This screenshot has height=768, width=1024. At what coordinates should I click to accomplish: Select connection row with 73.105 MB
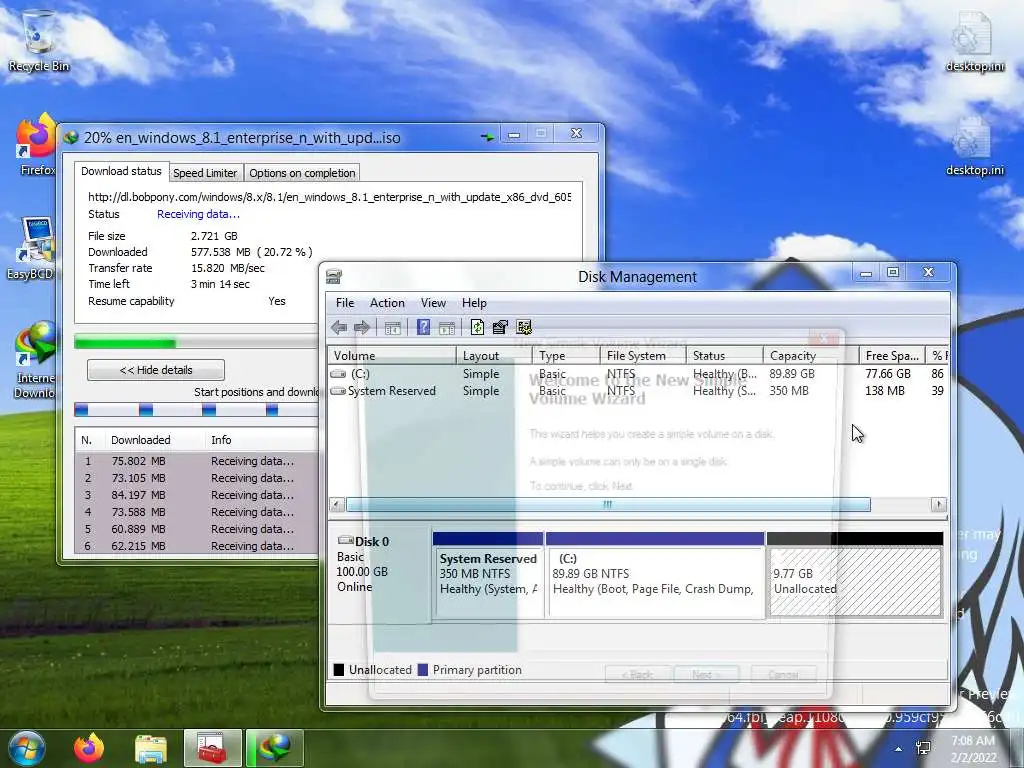pos(196,478)
